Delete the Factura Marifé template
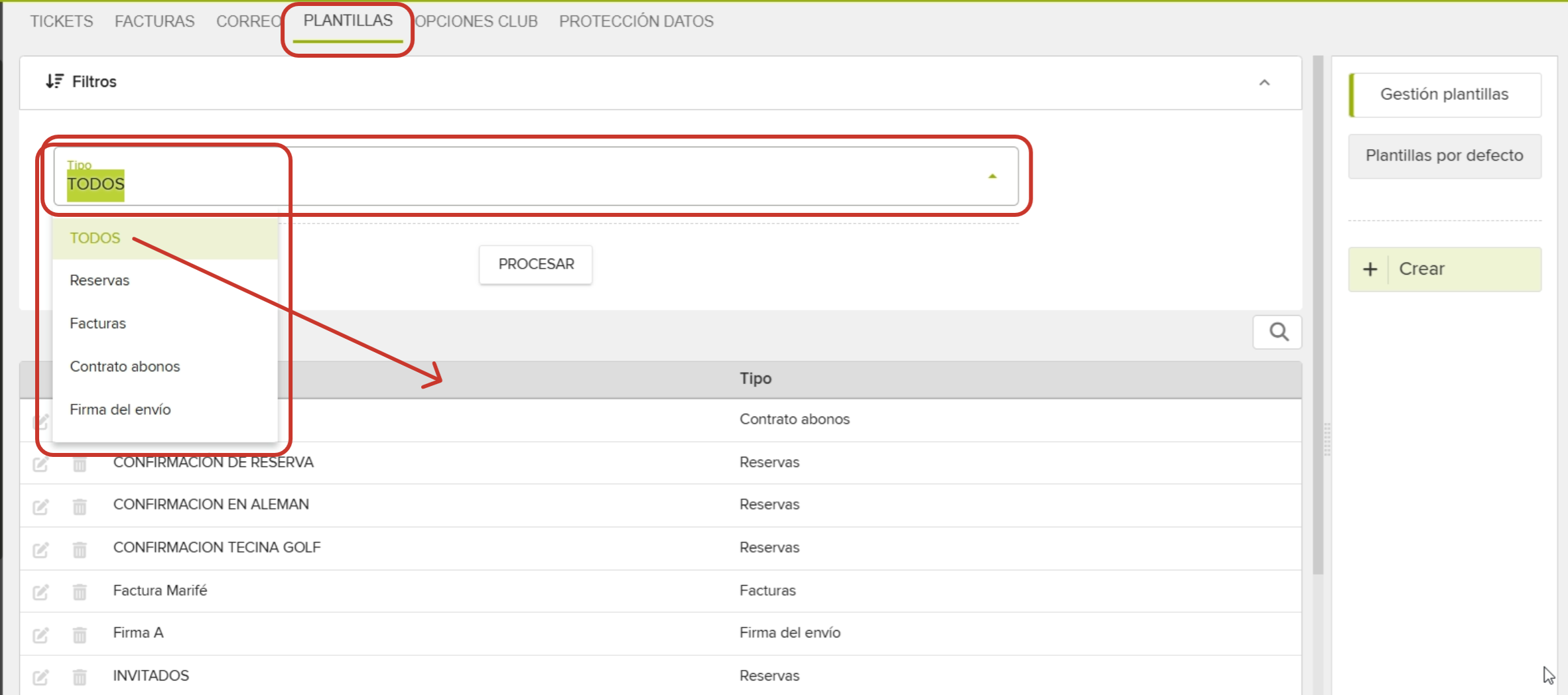This screenshot has height=695, width=1568. point(80,592)
